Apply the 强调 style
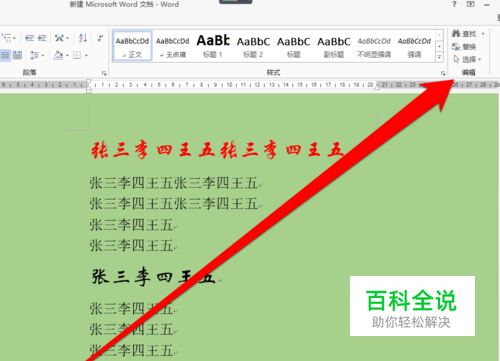 point(414,46)
